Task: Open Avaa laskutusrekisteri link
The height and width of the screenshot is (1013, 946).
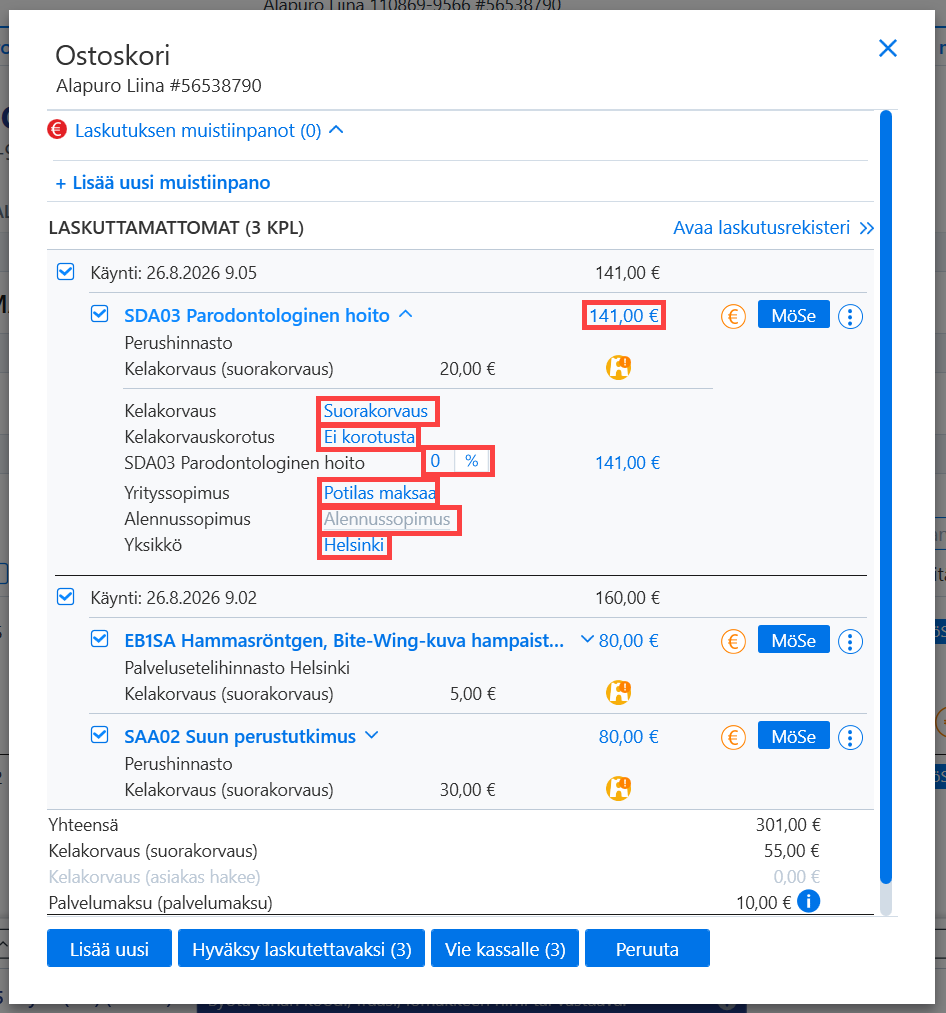Action: (x=773, y=227)
